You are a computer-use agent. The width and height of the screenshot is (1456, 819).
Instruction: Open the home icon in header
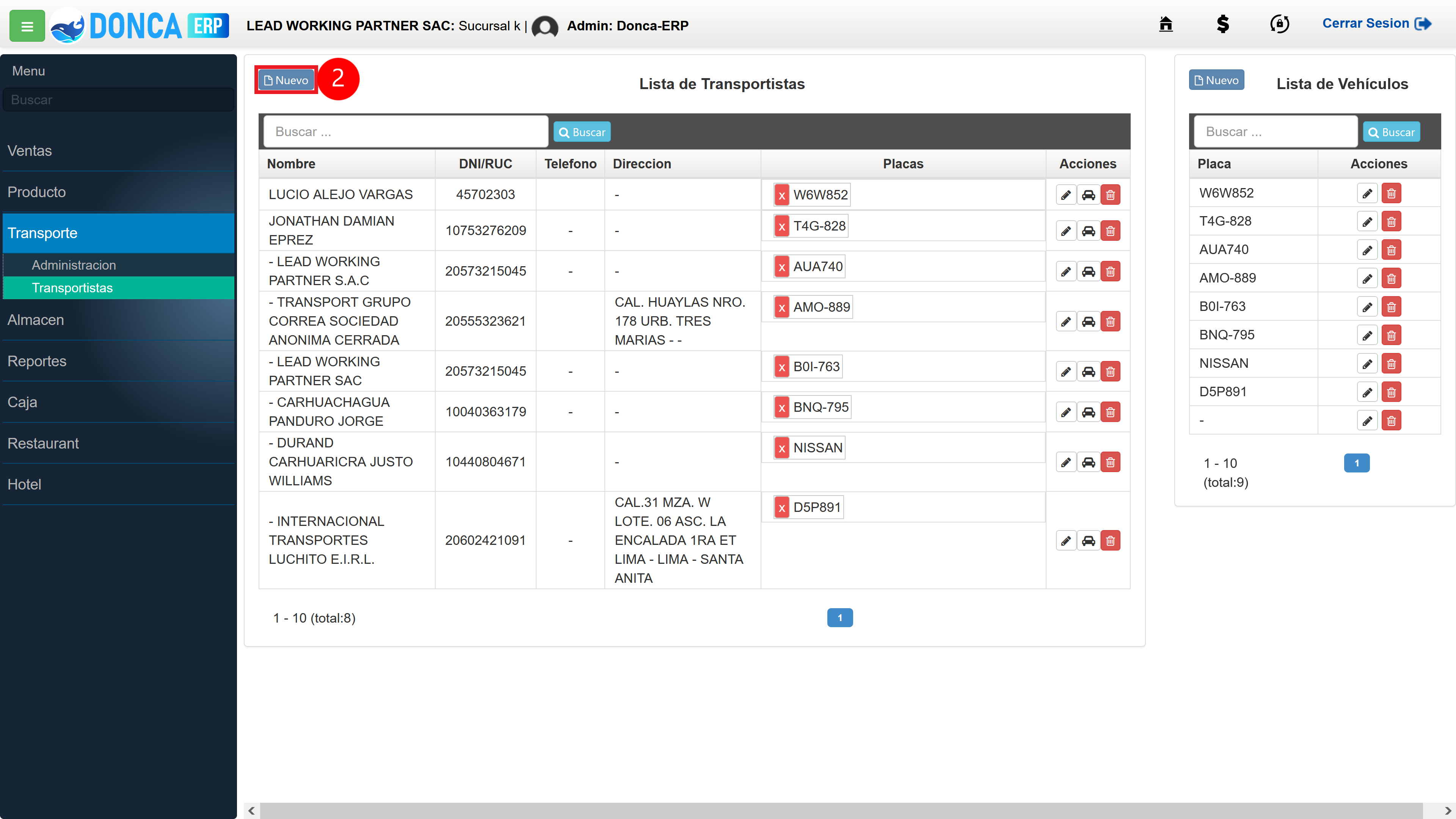pyautogui.click(x=1166, y=24)
